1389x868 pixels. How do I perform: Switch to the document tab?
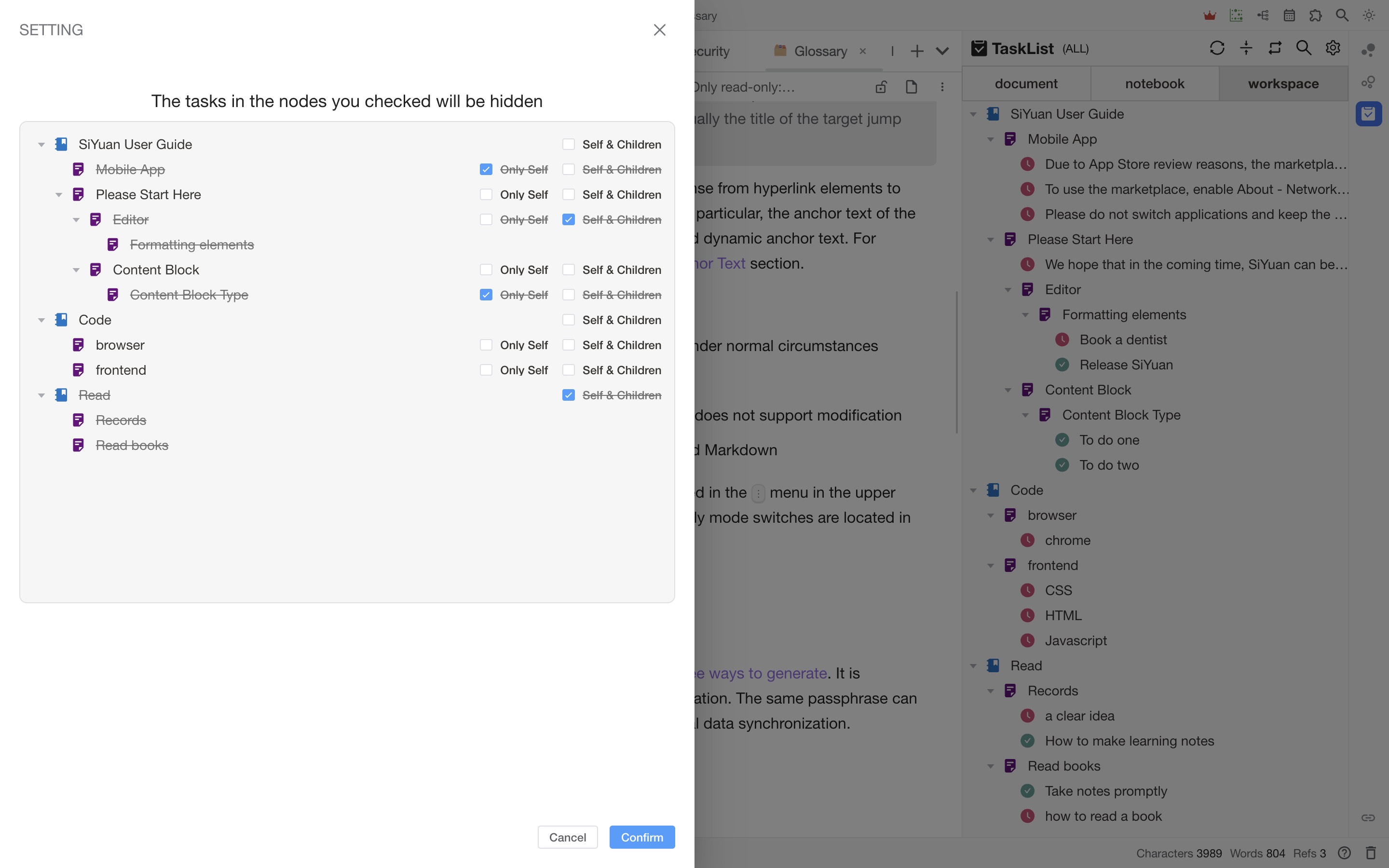1026,84
